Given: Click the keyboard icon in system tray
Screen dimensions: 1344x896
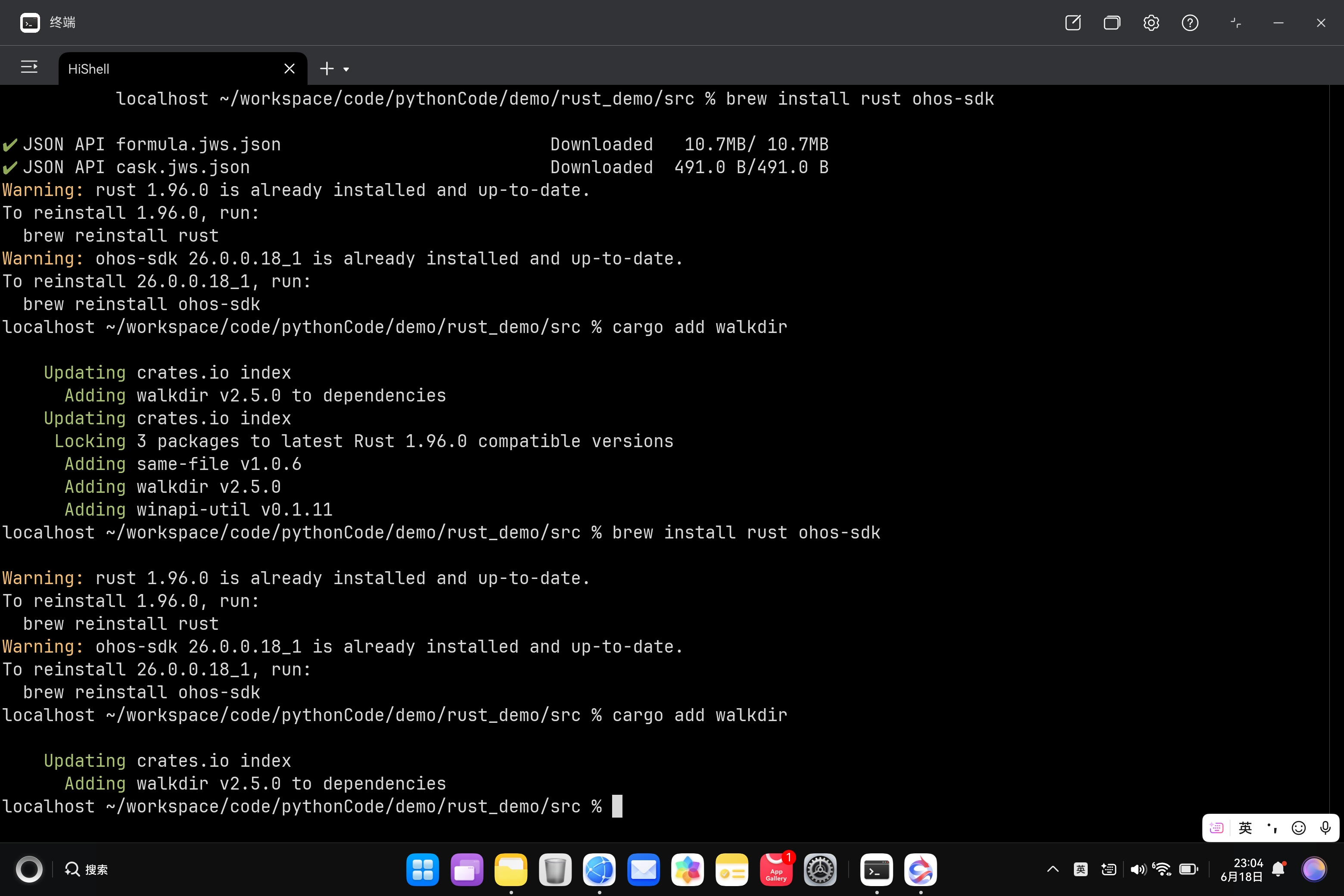Looking at the screenshot, I should pos(1108,869).
